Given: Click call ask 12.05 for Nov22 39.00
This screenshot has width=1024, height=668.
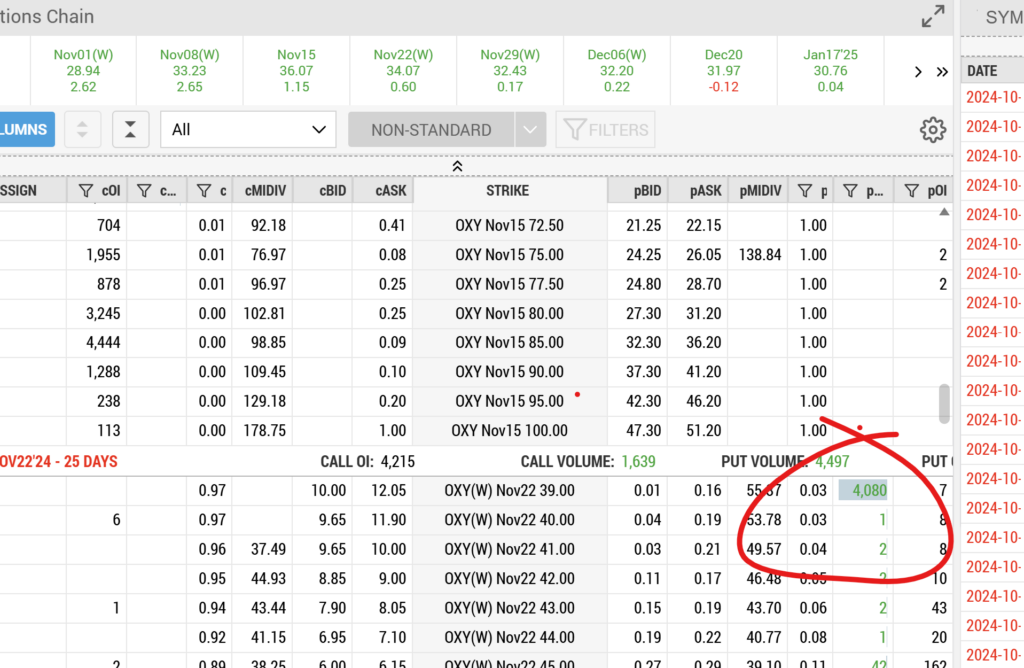Looking at the screenshot, I should (x=389, y=490).
